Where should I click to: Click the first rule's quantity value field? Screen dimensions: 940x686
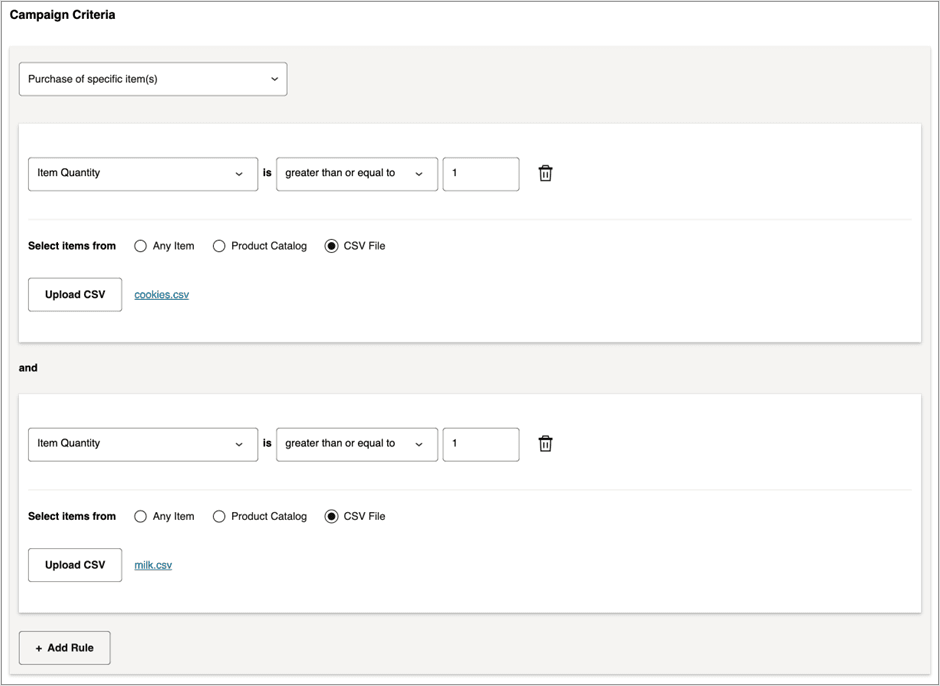tap(481, 173)
